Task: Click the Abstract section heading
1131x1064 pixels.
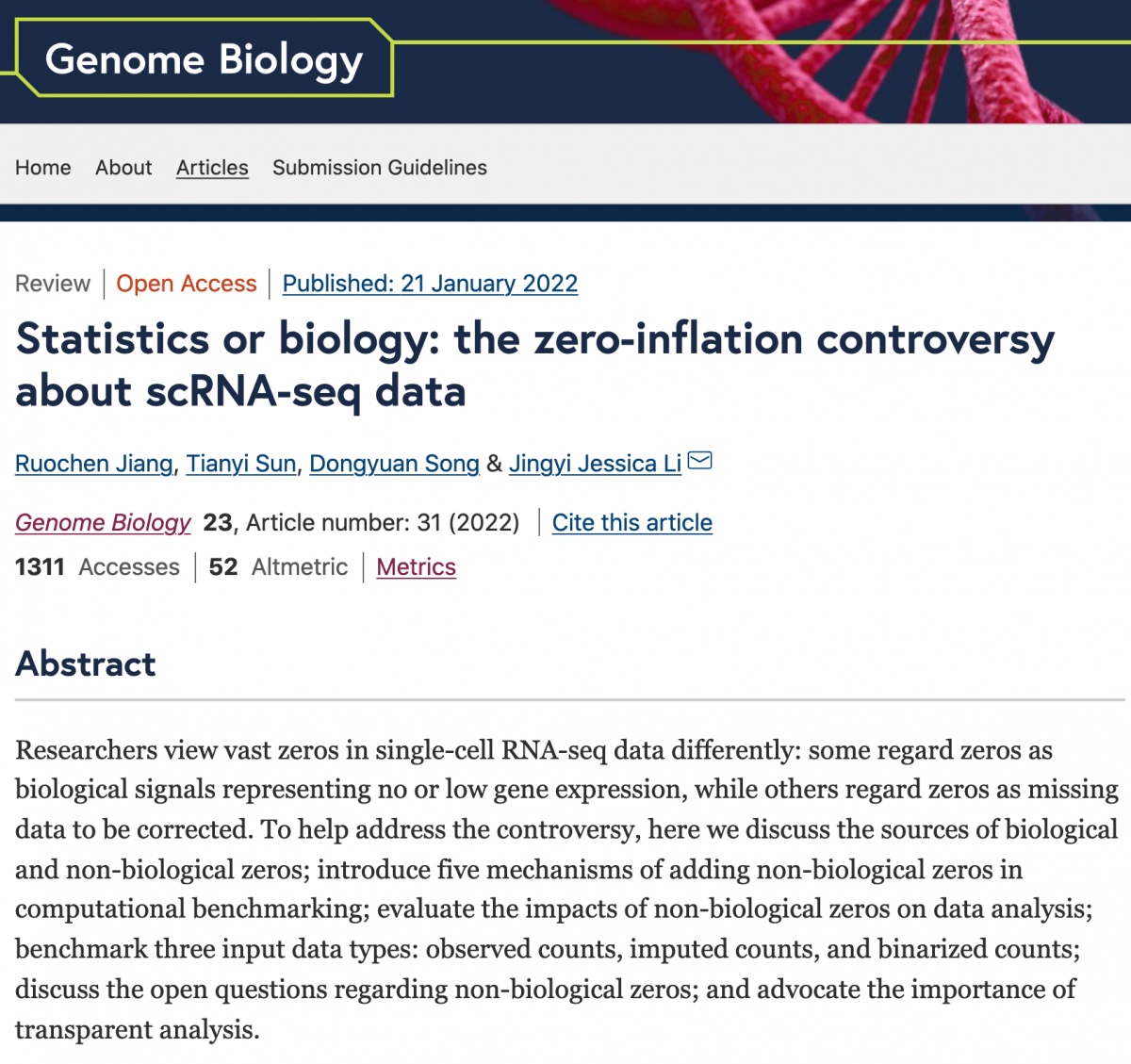Action: [x=86, y=663]
